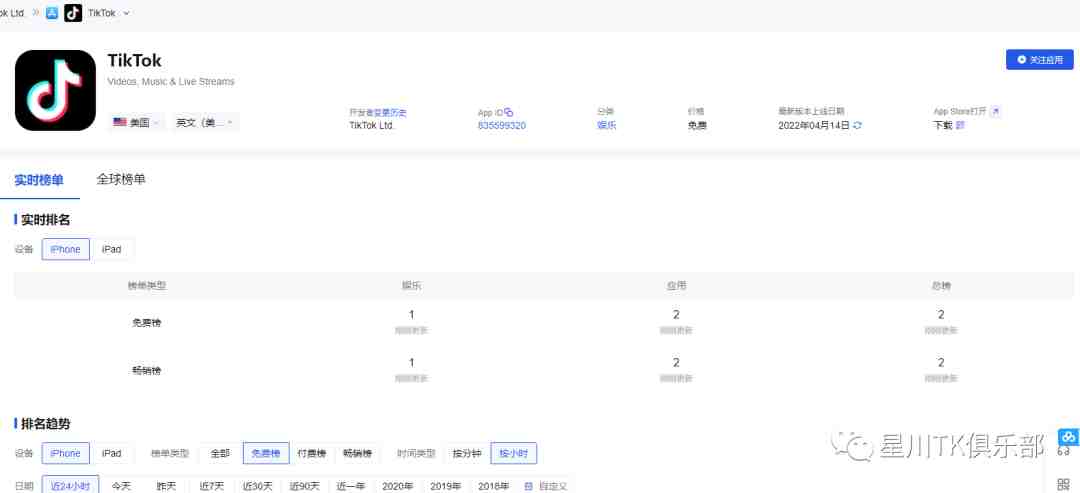Click the 免费榜 row label in ranking table
This screenshot has height=493, width=1080.
[x=147, y=322]
